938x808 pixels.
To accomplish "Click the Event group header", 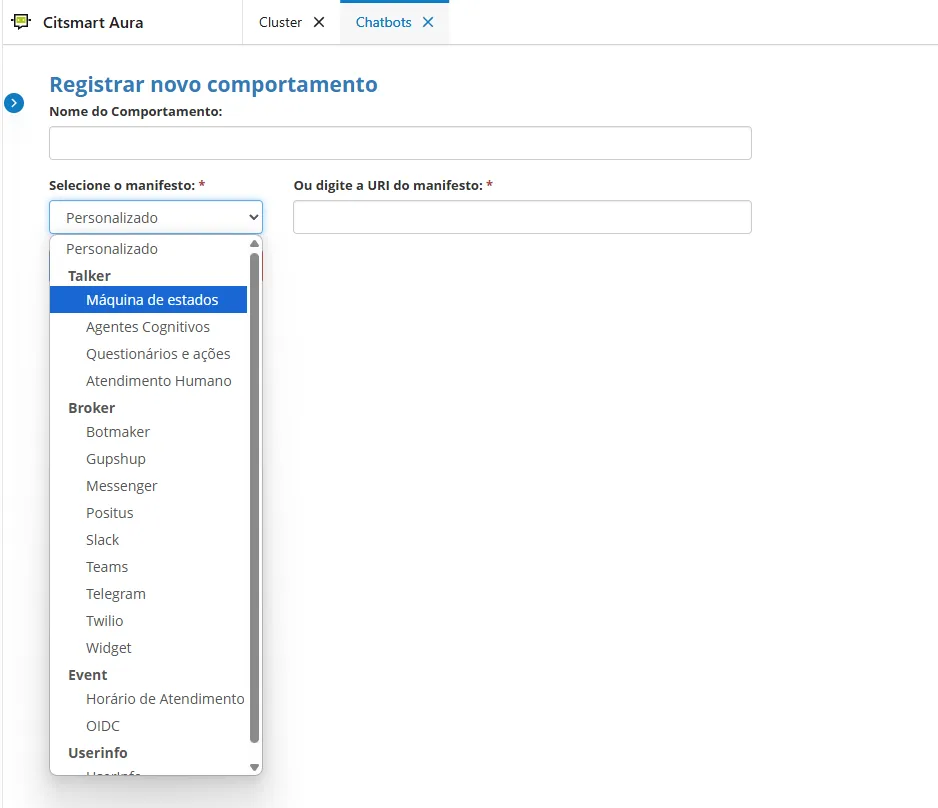I will (x=87, y=675).
